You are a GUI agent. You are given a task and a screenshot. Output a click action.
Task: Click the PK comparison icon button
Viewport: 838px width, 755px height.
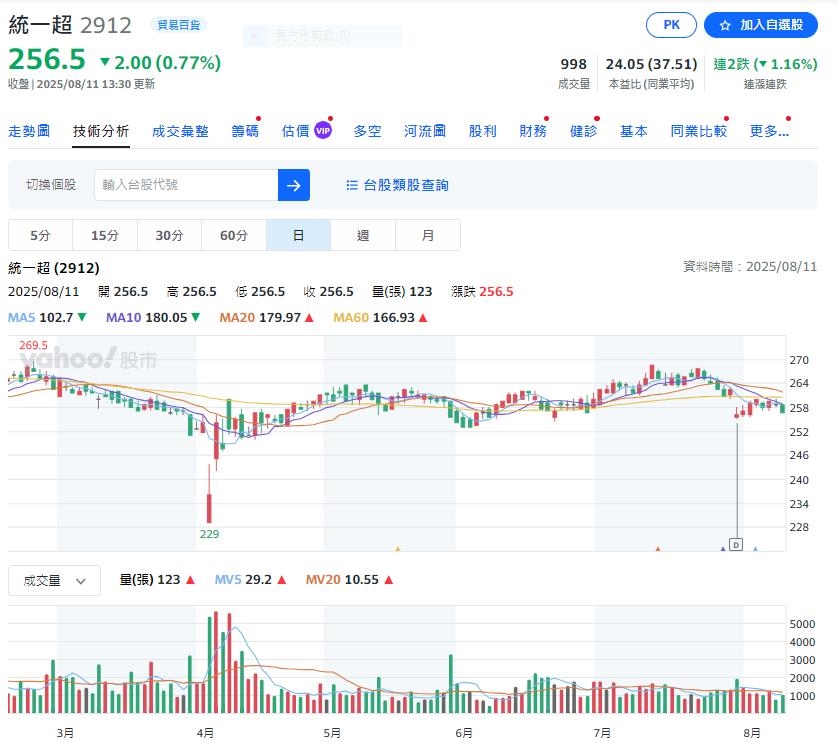pyautogui.click(x=671, y=25)
